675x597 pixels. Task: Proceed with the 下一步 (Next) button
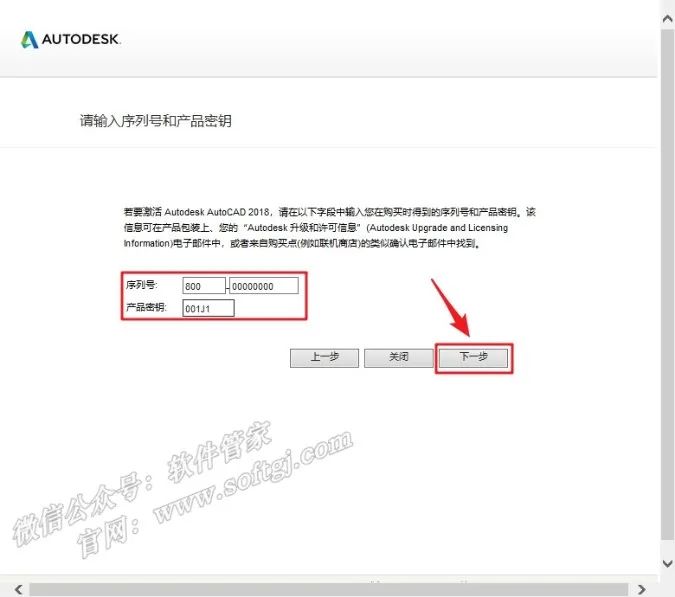click(x=473, y=357)
